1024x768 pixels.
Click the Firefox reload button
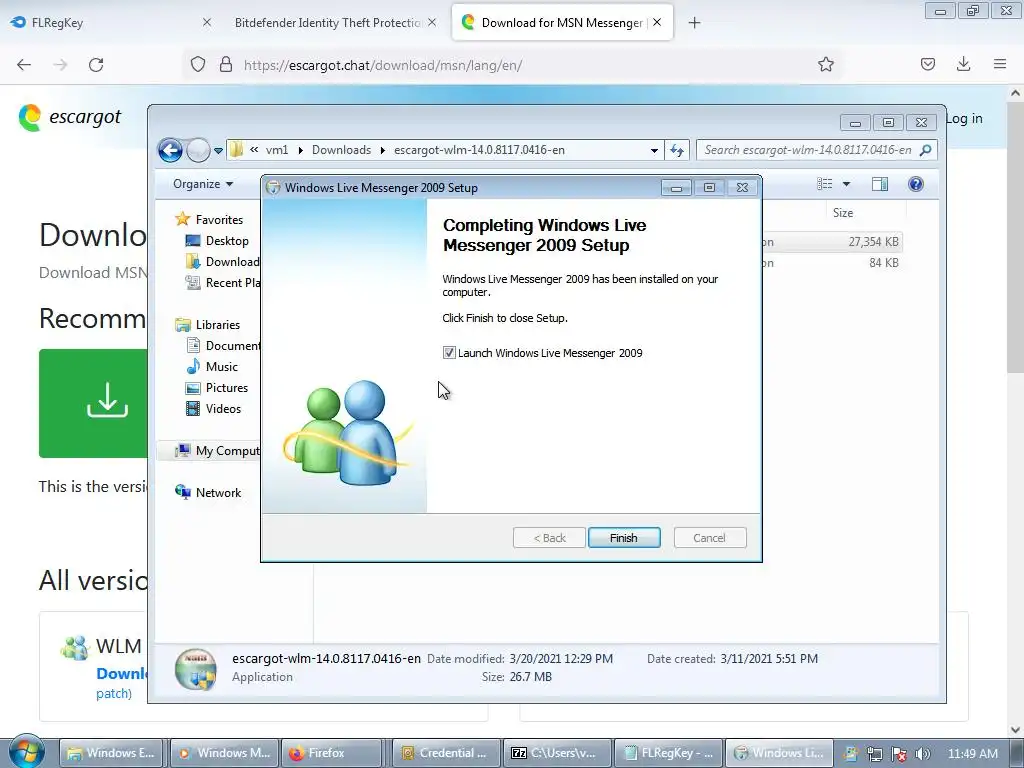pos(96,65)
